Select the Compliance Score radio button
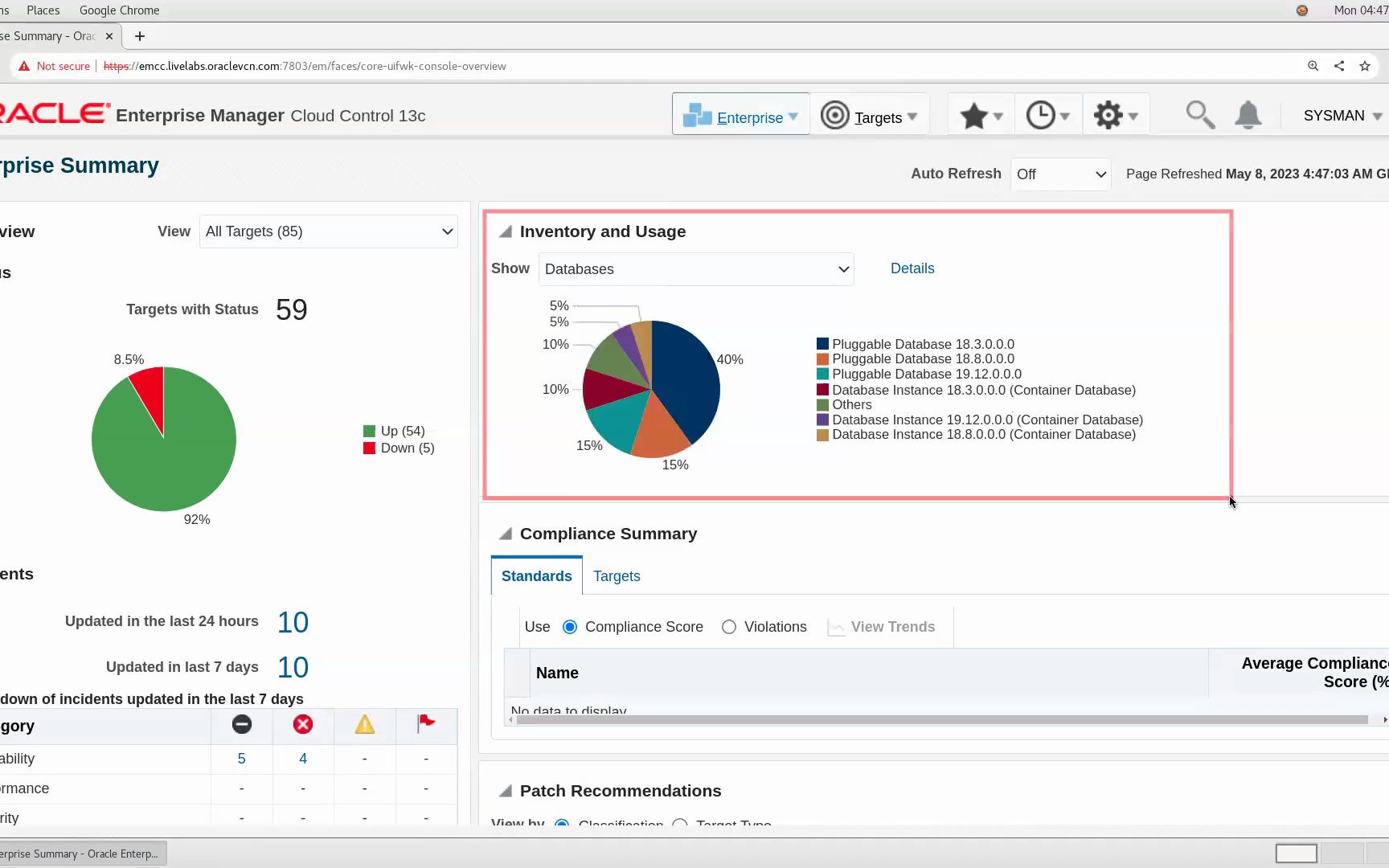The height and width of the screenshot is (868, 1389). point(570,627)
